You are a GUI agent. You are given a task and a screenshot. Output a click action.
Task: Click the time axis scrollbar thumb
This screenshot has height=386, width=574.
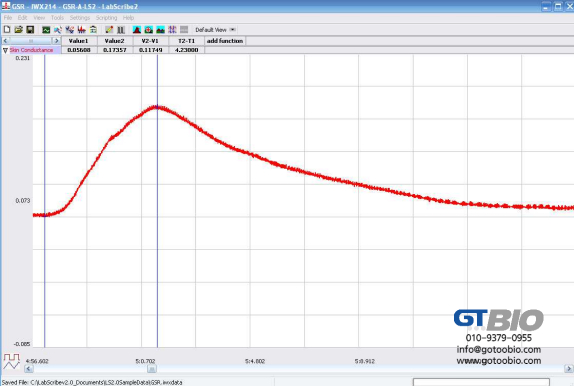pyautogui.click(x=152, y=369)
